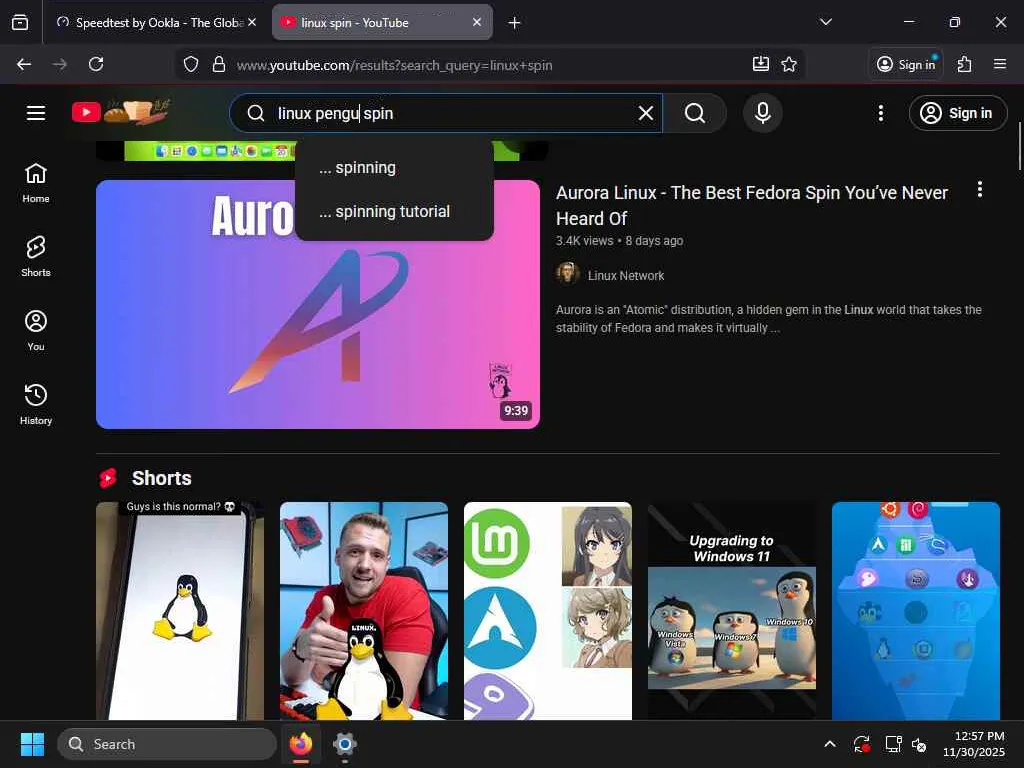Click Firefox account Sign in button
Screen dimensions: 1024x768
(906, 64)
